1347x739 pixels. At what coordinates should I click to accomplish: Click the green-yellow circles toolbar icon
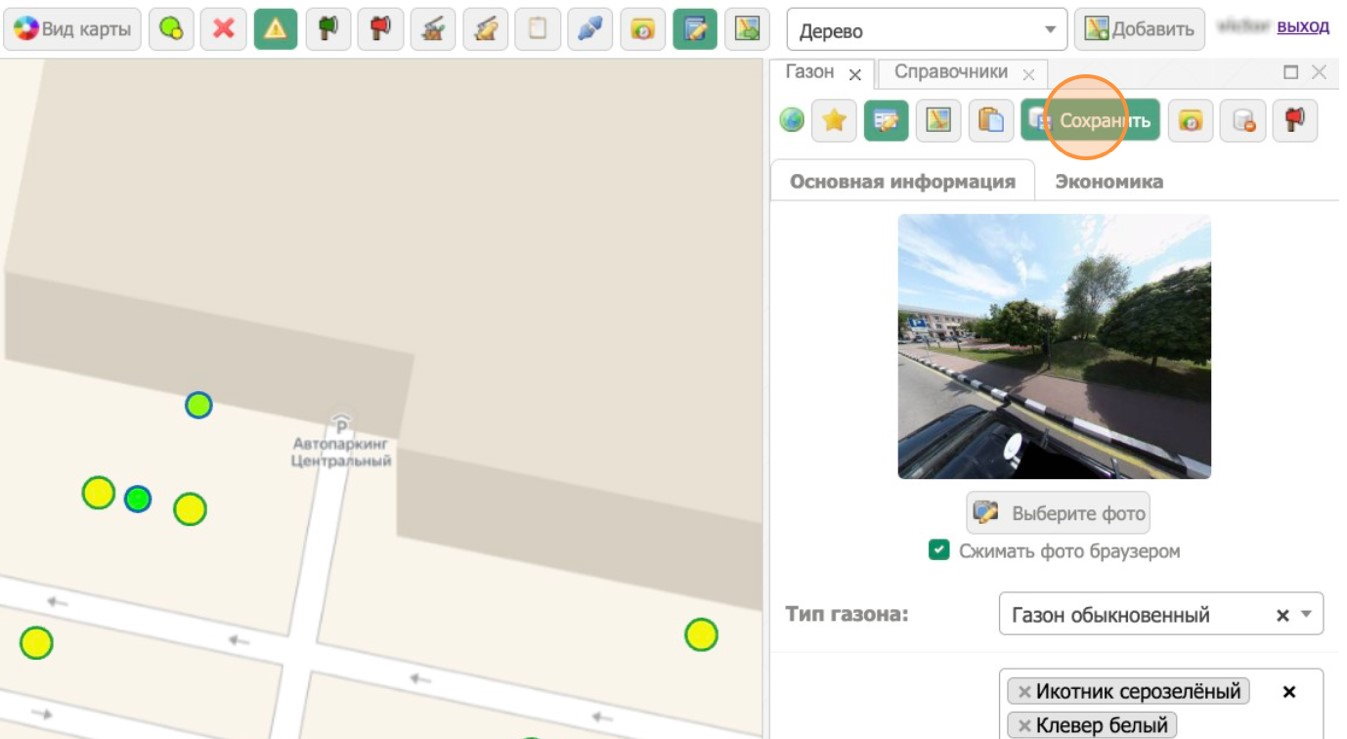coord(171,29)
